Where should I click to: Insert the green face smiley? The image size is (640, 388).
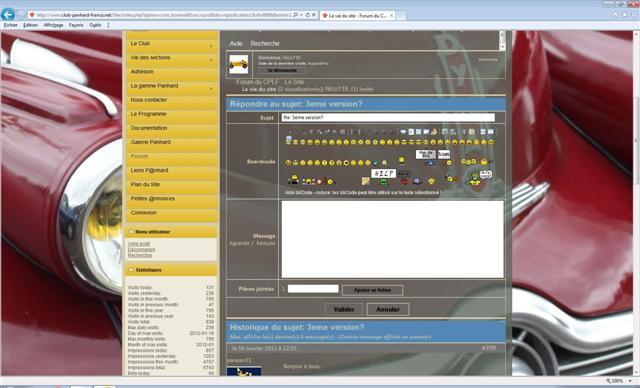[x=383, y=182]
